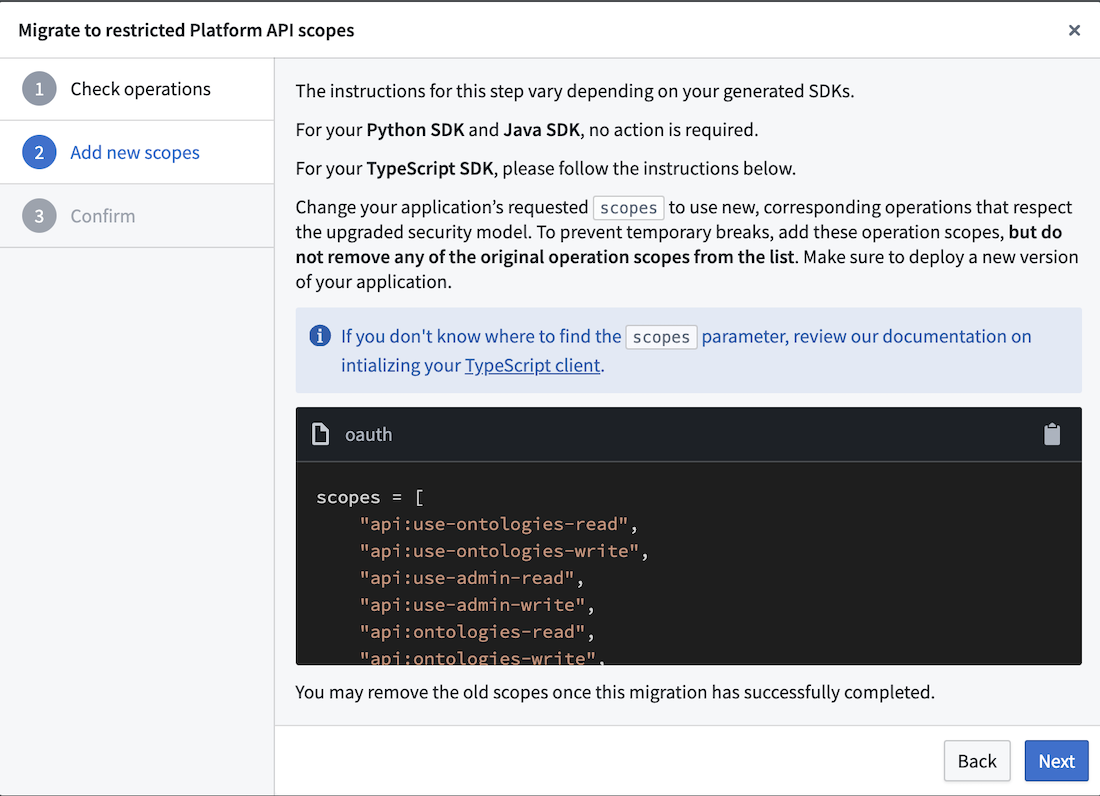Click the step 2 numbered circle
Image resolution: width=1100 pixels, height=796 pixels.
click(39, 152)
